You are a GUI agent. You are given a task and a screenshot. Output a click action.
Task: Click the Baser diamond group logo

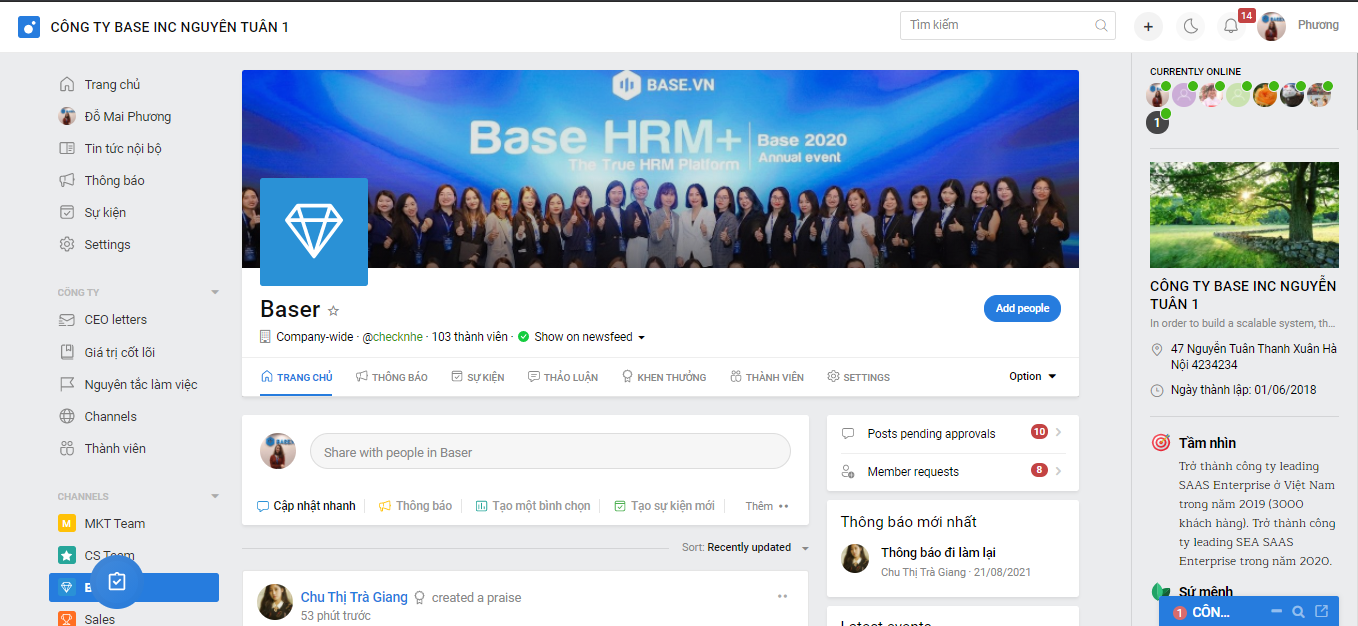[314, 232]
